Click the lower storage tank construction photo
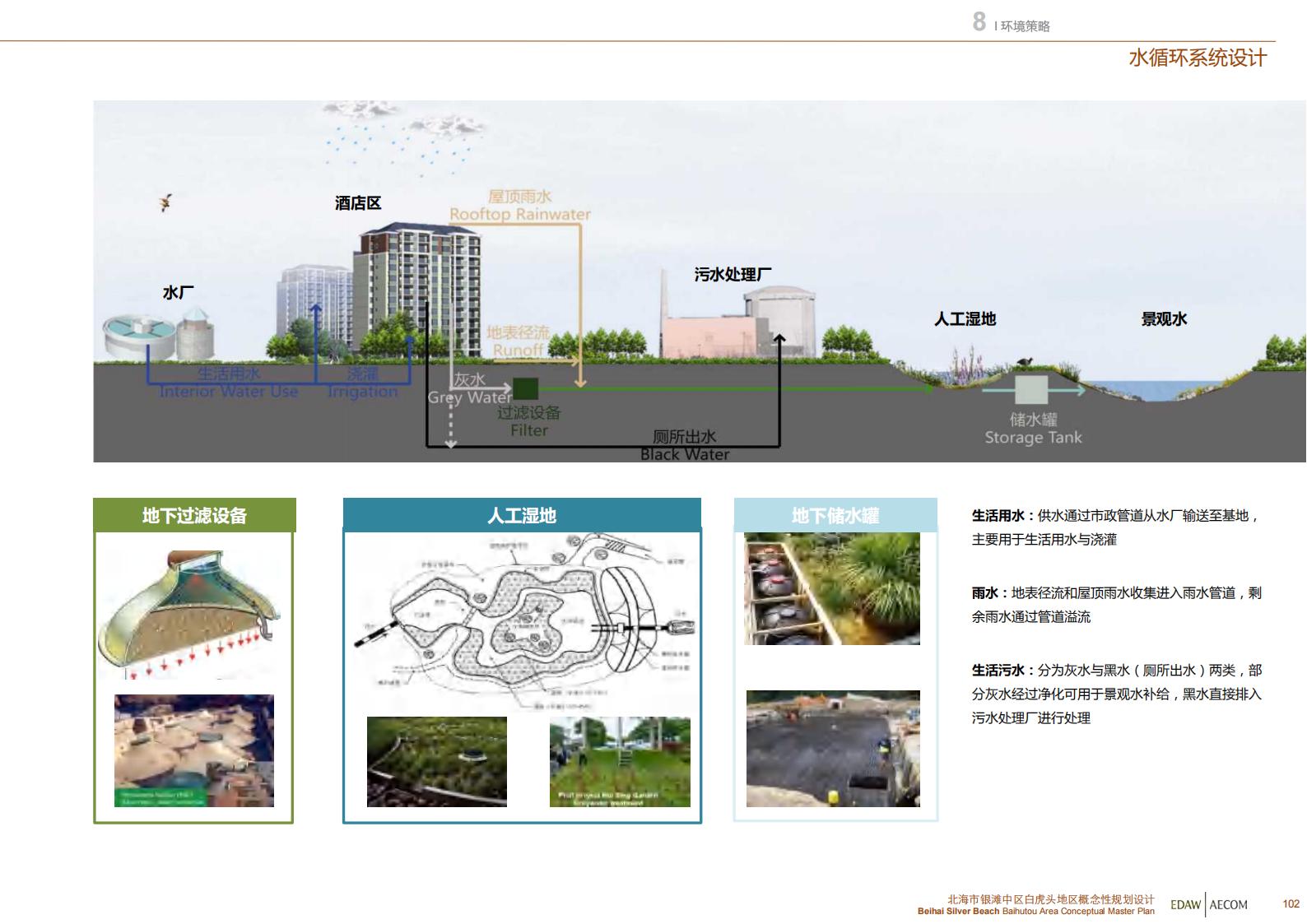Image resolution: width=1307 pixels, height=924 pixels. point(833,749)
